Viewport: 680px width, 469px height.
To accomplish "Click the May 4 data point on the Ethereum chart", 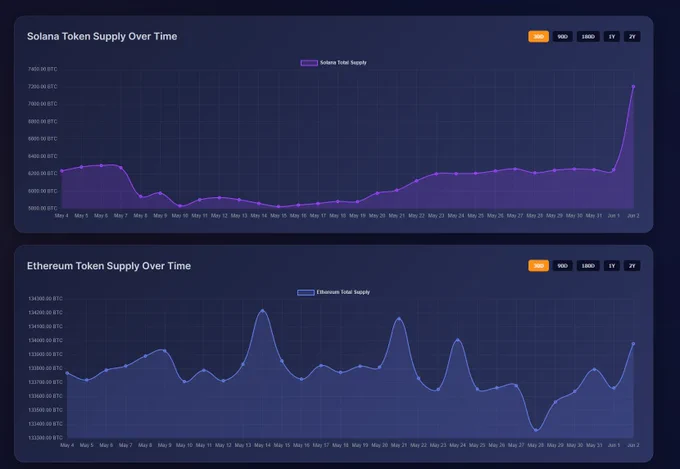I will coord(67,373).
